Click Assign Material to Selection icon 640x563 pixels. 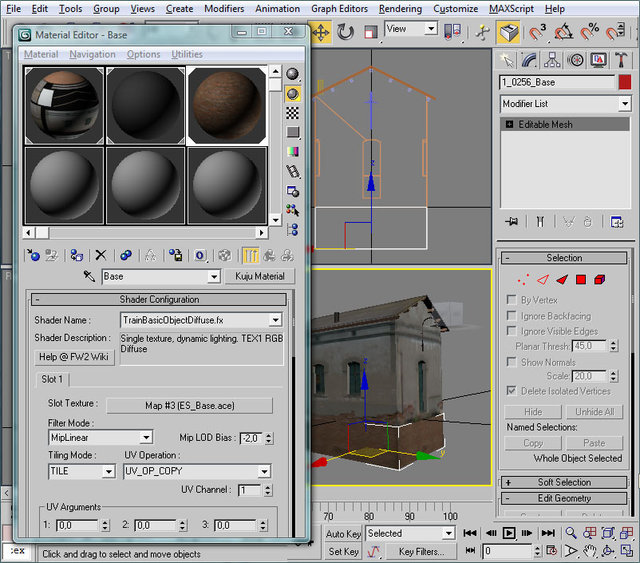tap(77, 256)
